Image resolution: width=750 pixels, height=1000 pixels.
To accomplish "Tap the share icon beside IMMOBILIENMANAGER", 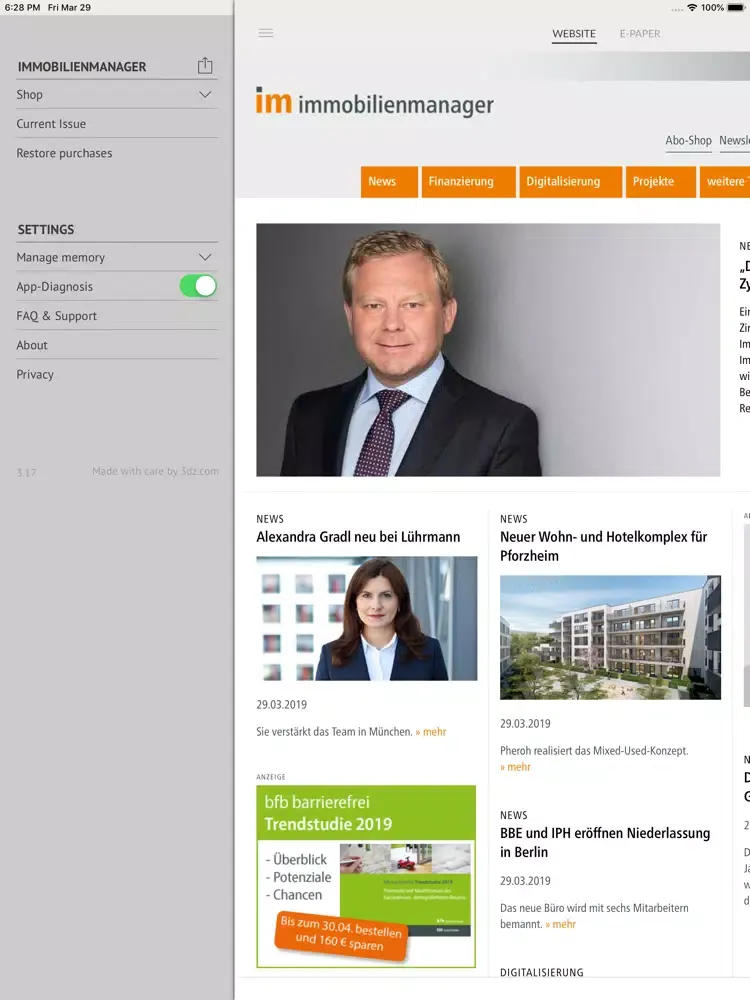I will (x=205, y=66).
